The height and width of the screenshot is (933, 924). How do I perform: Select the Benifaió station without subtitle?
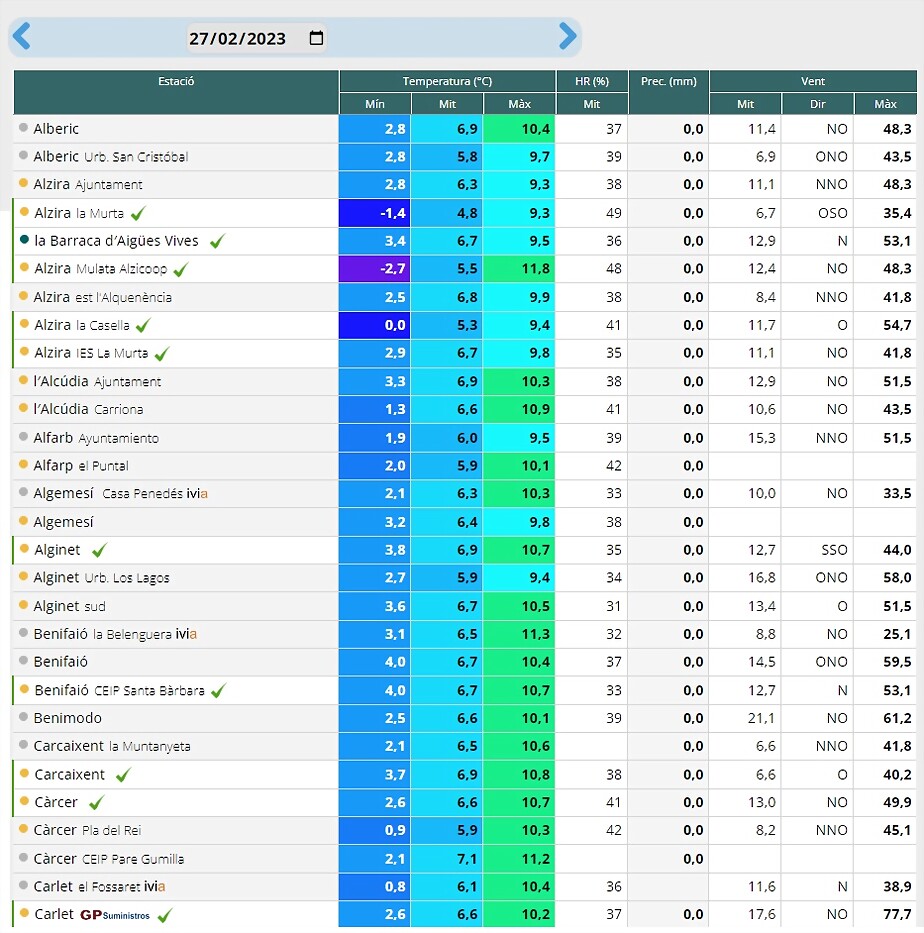pos(61,662)
